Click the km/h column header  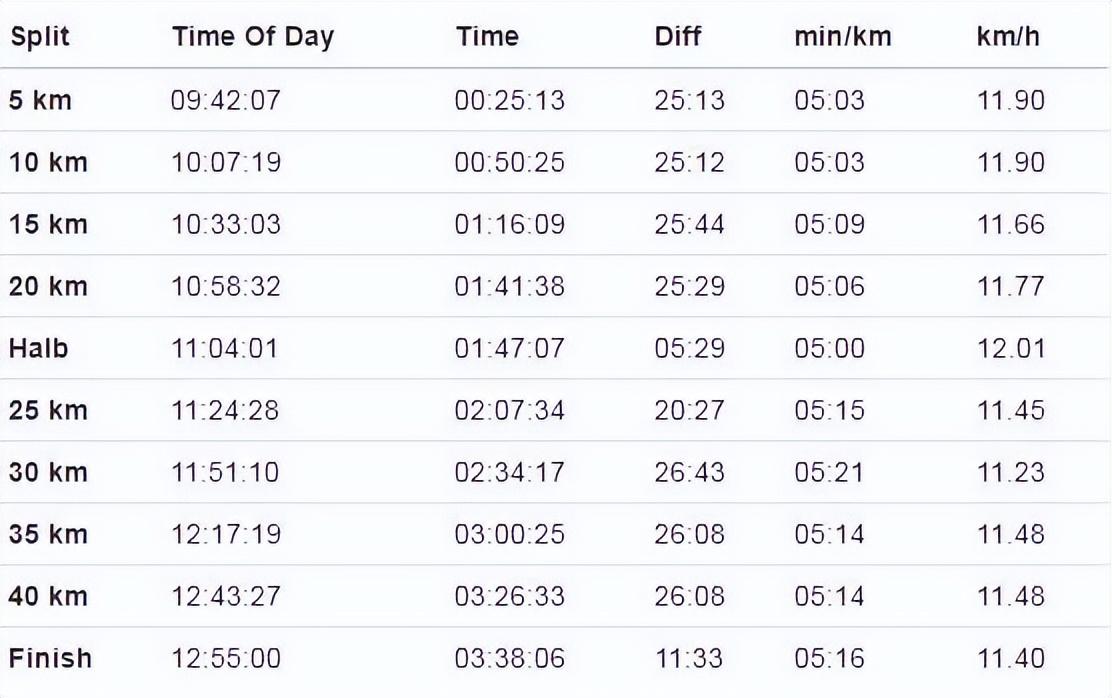click(1008, 37)
